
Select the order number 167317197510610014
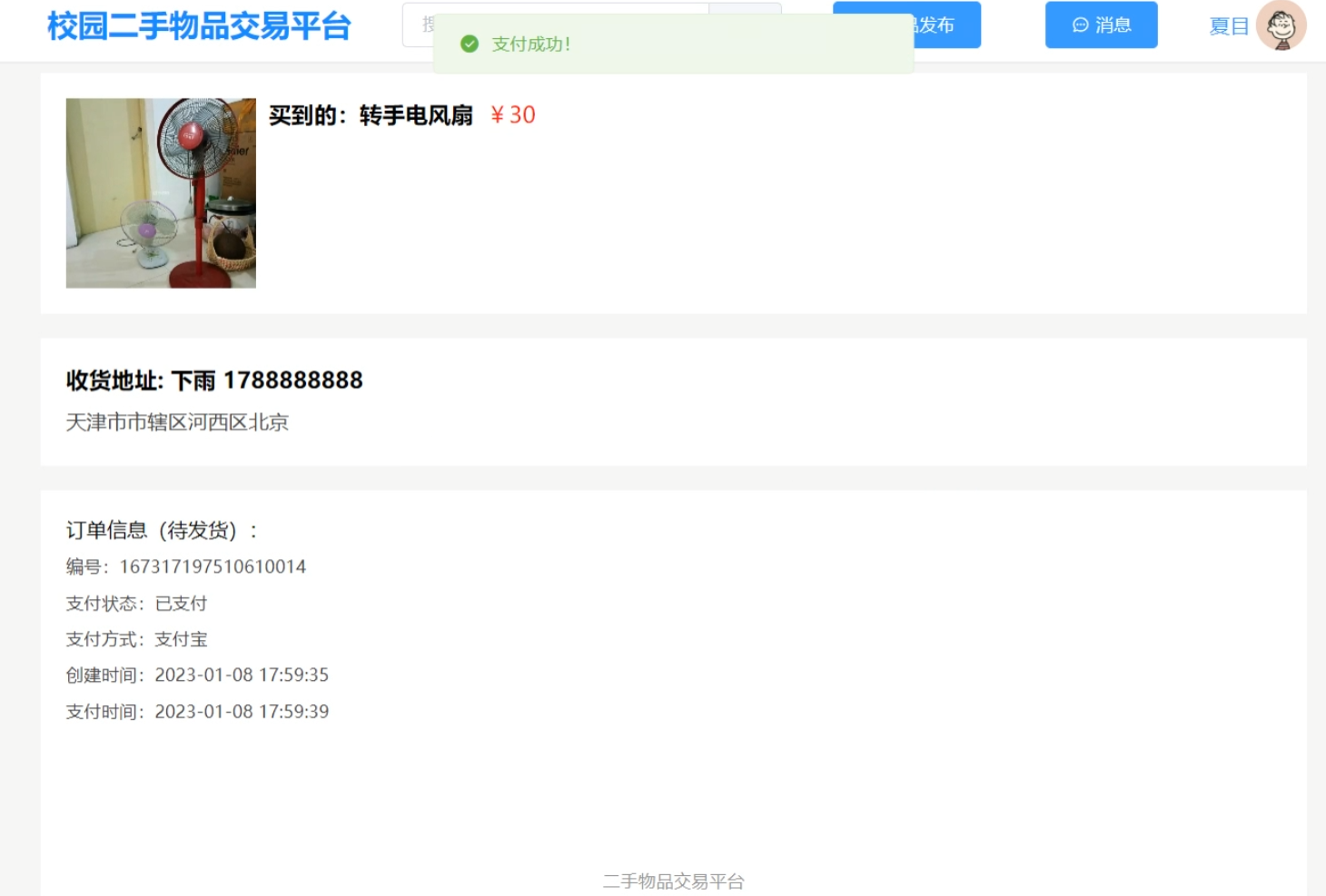click(x=213, y=566)
